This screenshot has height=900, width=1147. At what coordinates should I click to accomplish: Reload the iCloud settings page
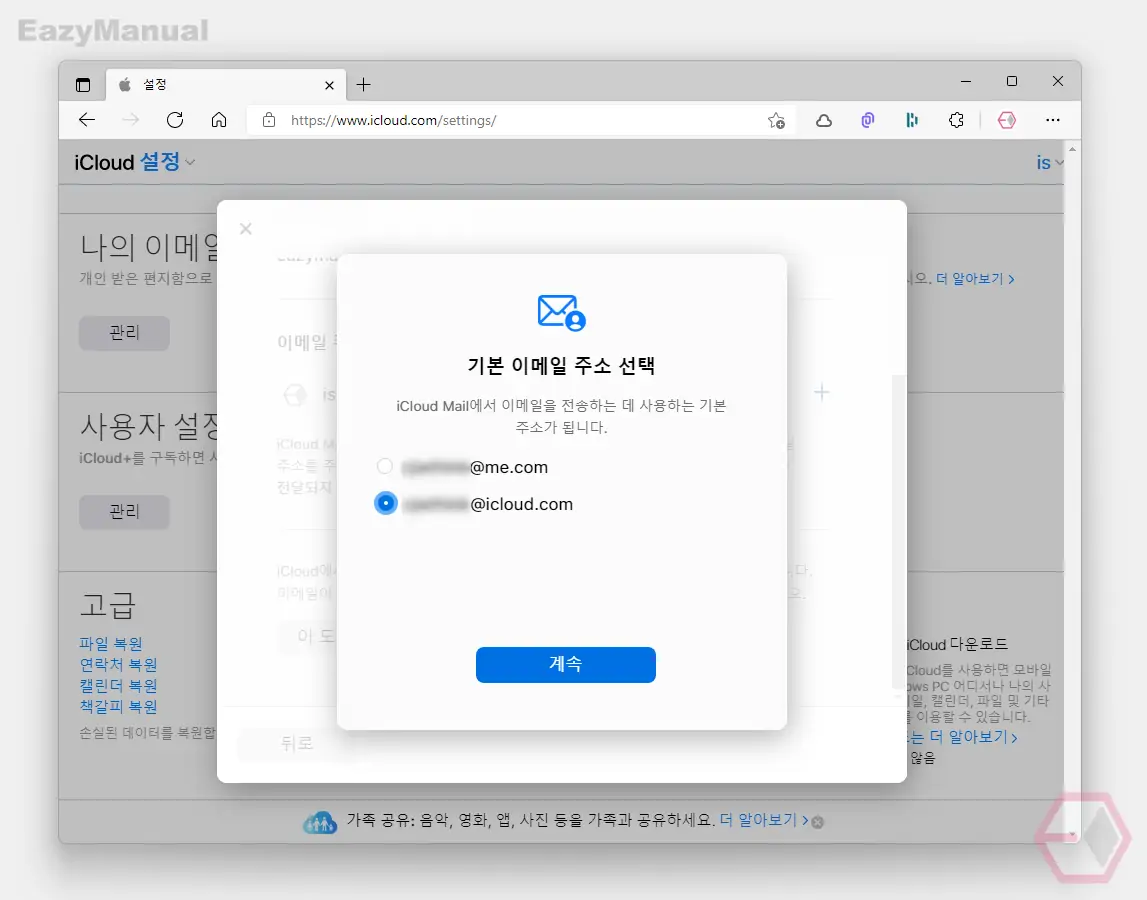[x=175, y=120]
